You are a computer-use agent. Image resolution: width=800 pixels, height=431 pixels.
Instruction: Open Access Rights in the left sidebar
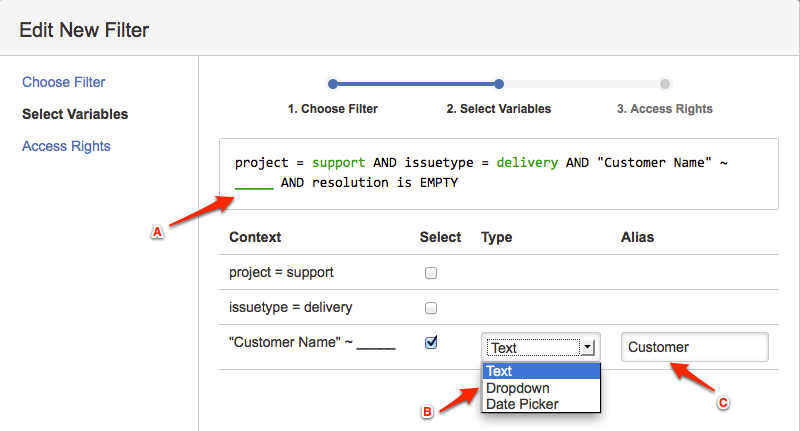click(x=66, y=146)
